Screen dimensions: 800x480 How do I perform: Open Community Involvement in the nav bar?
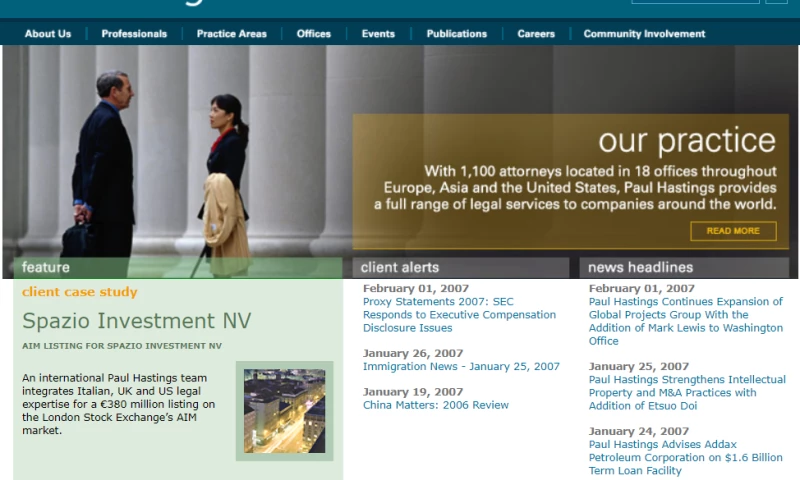tap(644, 34)
